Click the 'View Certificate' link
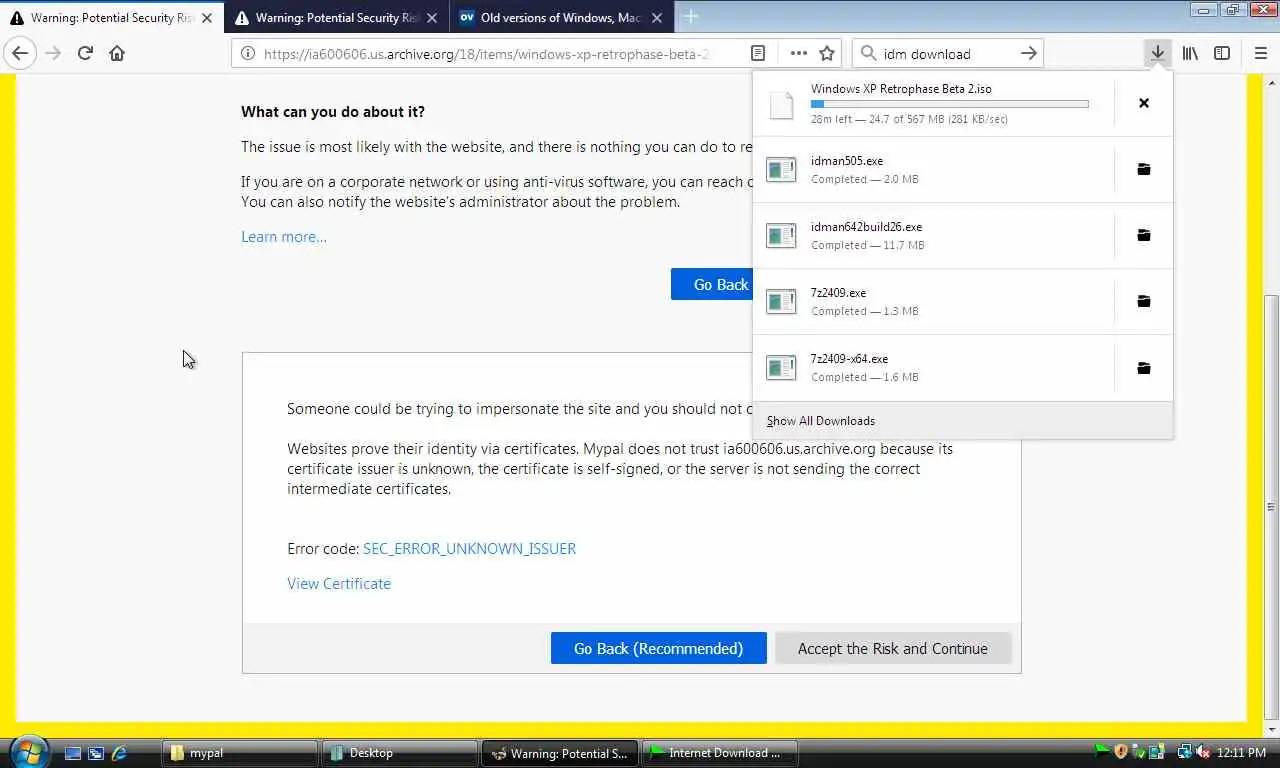Screen dimensions: 1280x768 [339, 584]
